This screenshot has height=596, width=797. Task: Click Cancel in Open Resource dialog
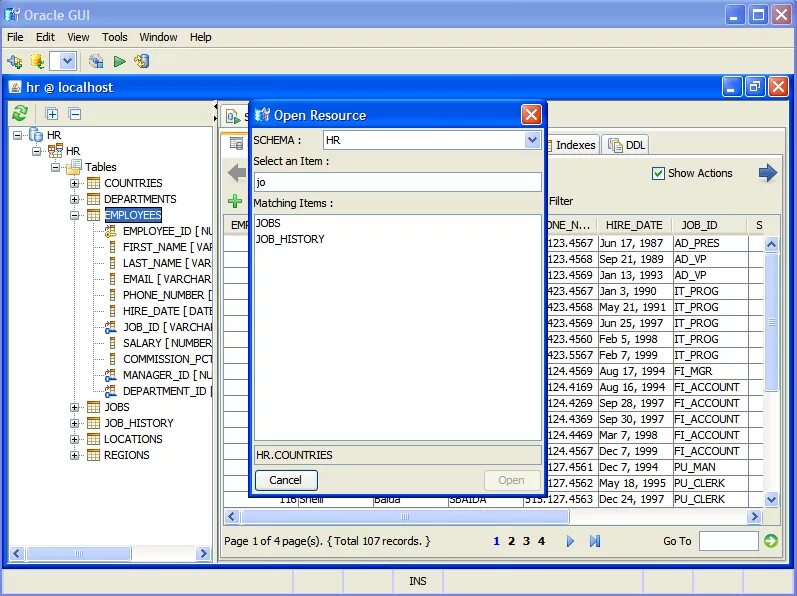coord(286,480)
